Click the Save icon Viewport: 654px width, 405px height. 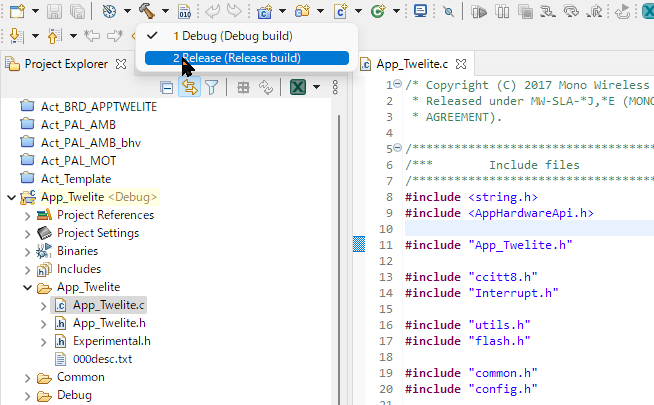54,11
